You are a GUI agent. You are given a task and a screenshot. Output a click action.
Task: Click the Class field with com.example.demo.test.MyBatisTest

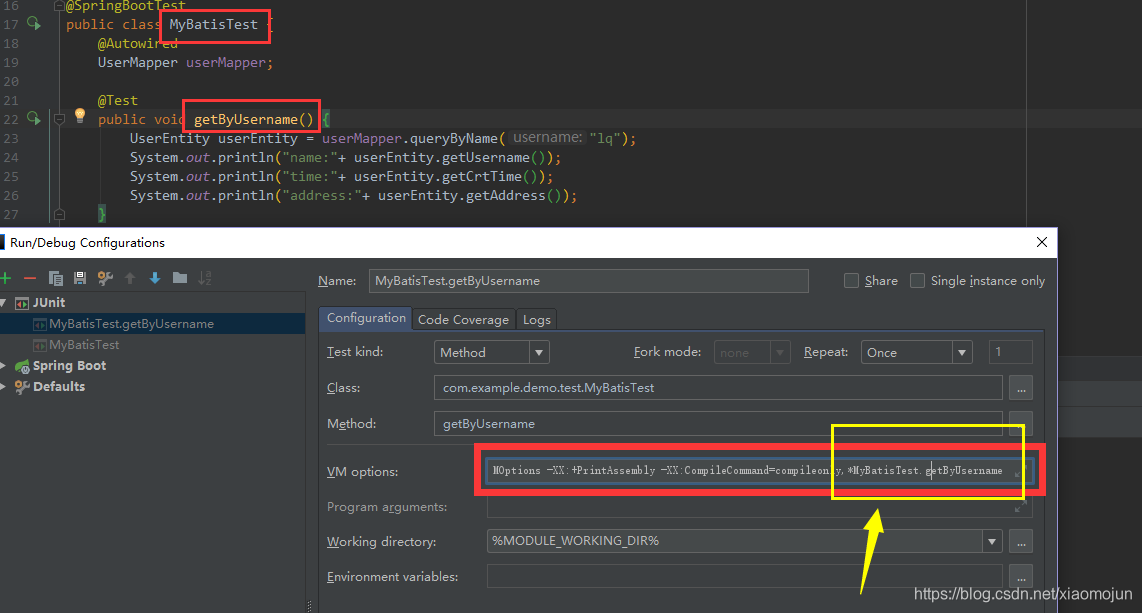click(718, 388)
